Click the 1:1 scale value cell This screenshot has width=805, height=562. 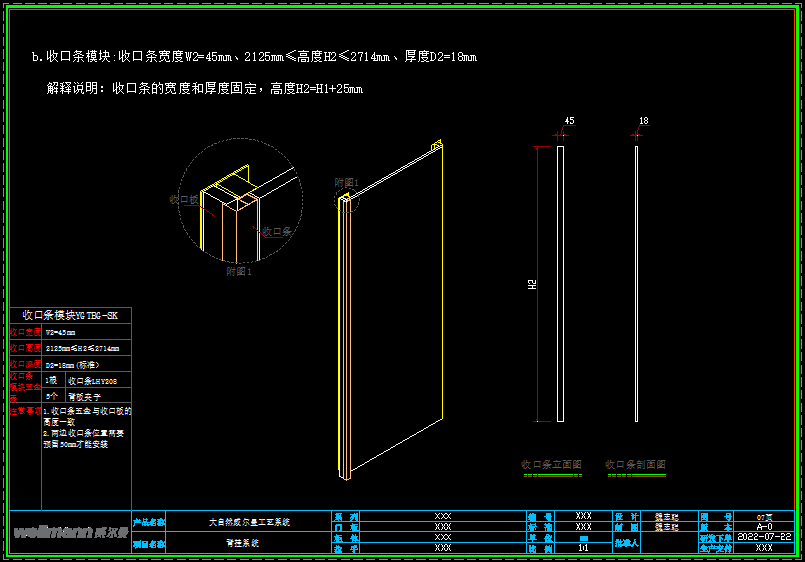[584, 548]
